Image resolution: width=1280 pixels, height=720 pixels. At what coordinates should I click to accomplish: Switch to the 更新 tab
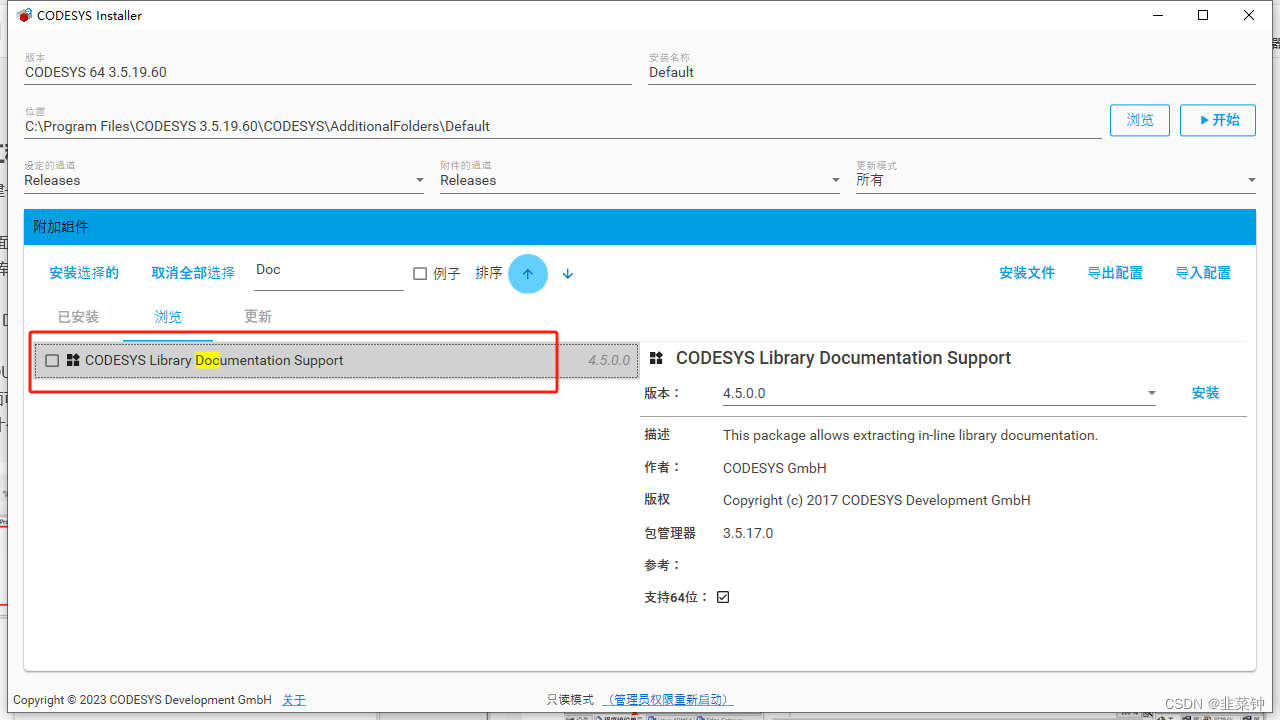pos(258,317)
